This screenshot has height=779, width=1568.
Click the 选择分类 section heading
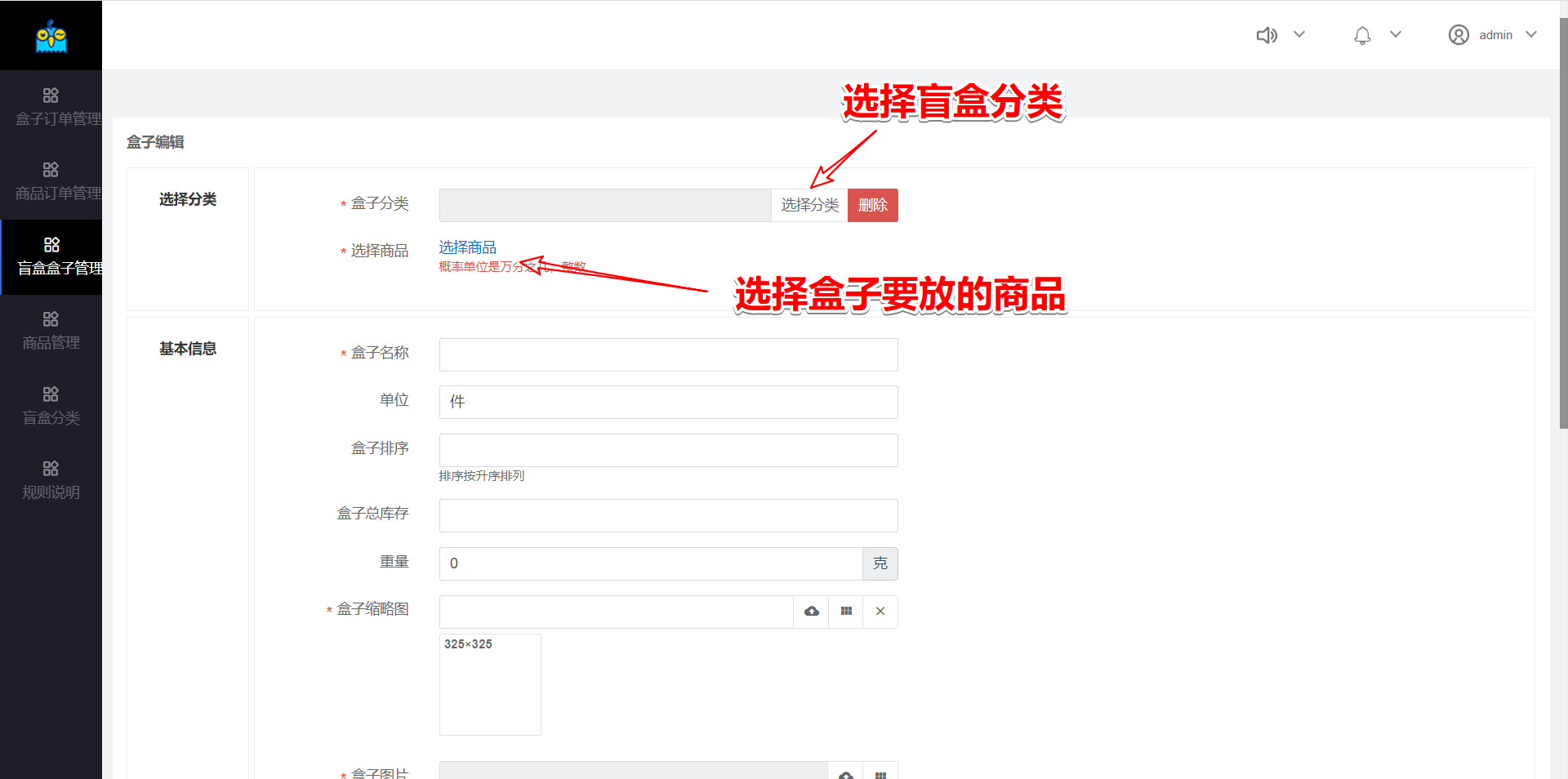(188, 199)
